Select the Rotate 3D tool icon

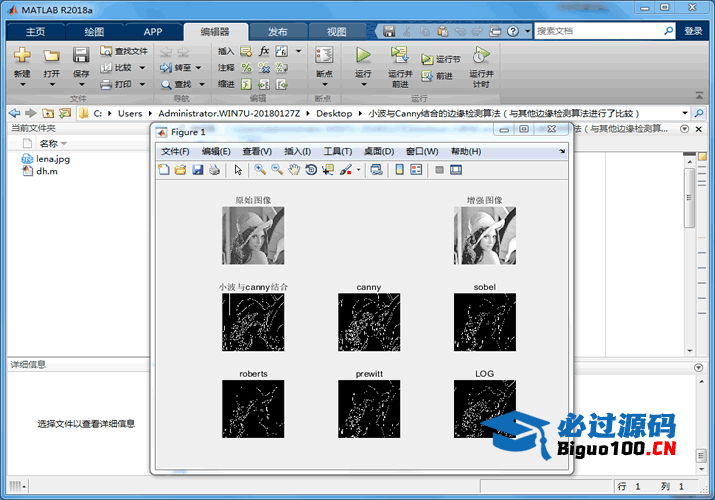[311, 170]
